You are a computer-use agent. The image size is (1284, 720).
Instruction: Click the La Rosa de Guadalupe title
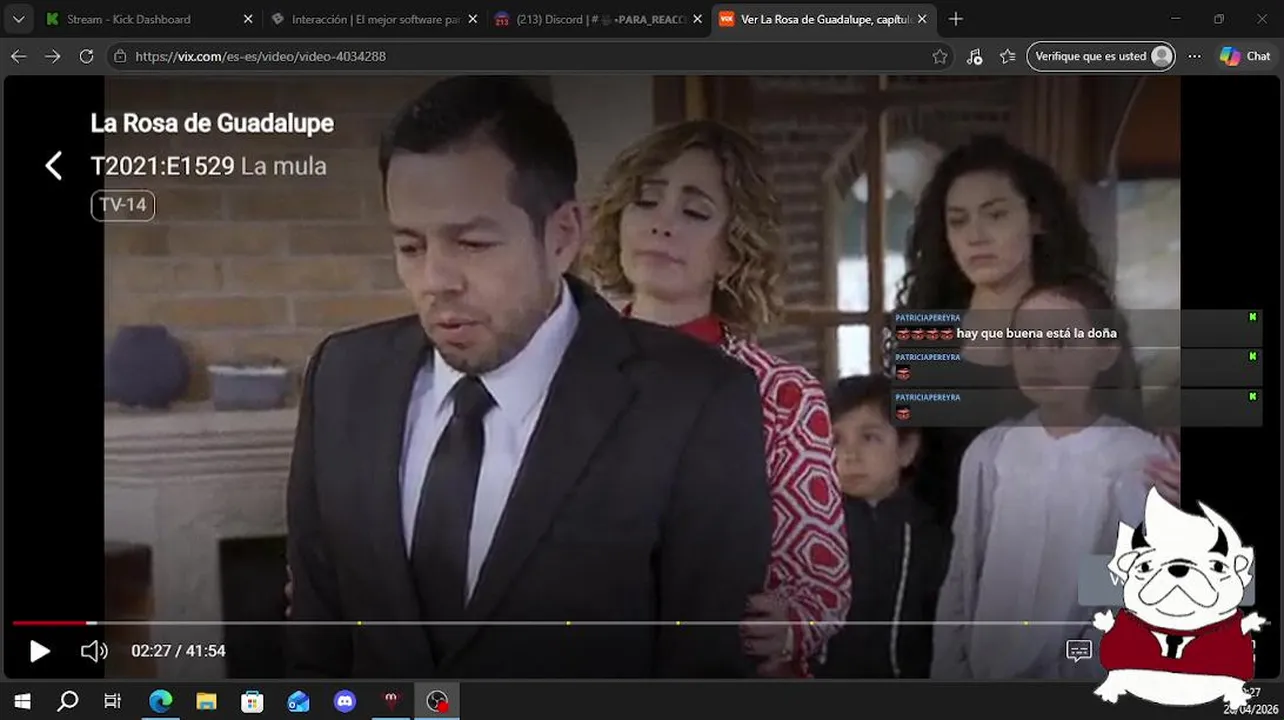pyautogui.click(x=212, y=124)
